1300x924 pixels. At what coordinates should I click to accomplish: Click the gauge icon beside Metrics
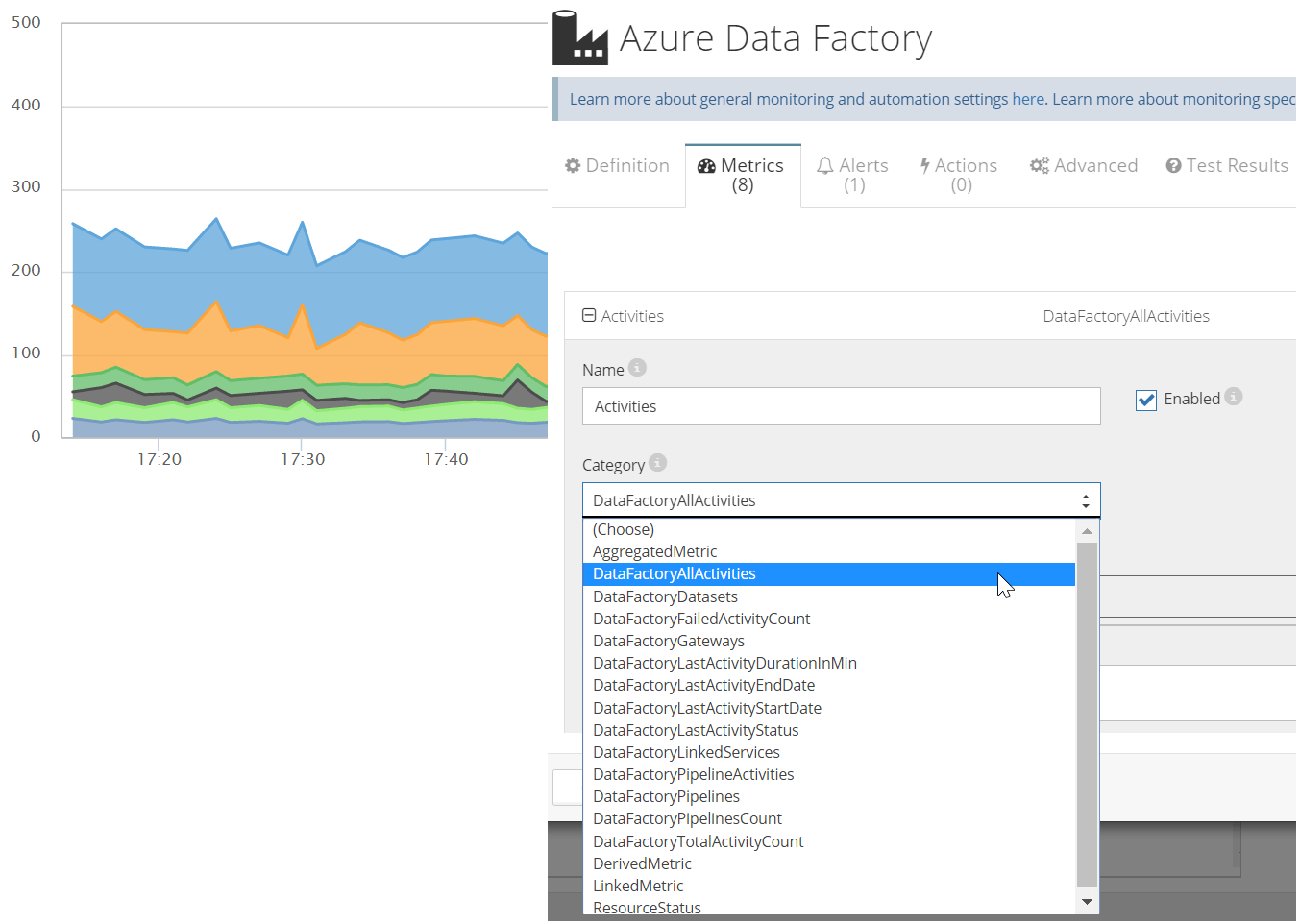706,165
